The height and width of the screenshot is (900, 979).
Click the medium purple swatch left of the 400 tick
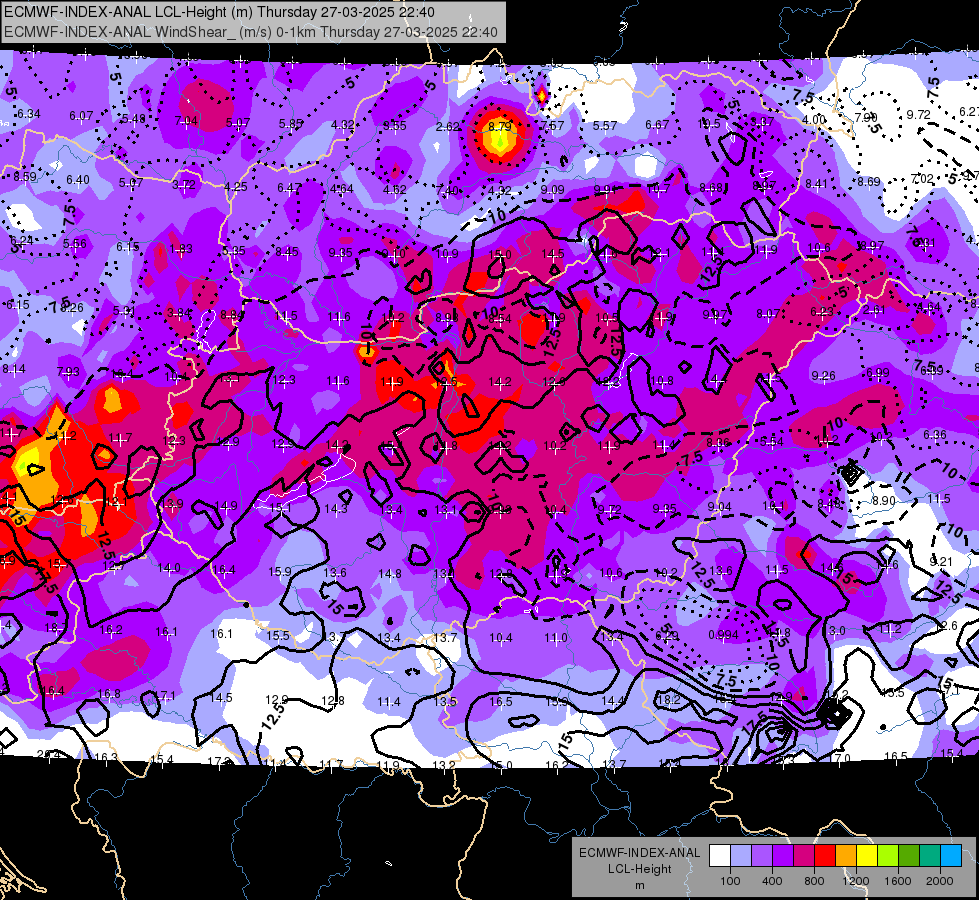pyautogui.click(x=762, y=856)
